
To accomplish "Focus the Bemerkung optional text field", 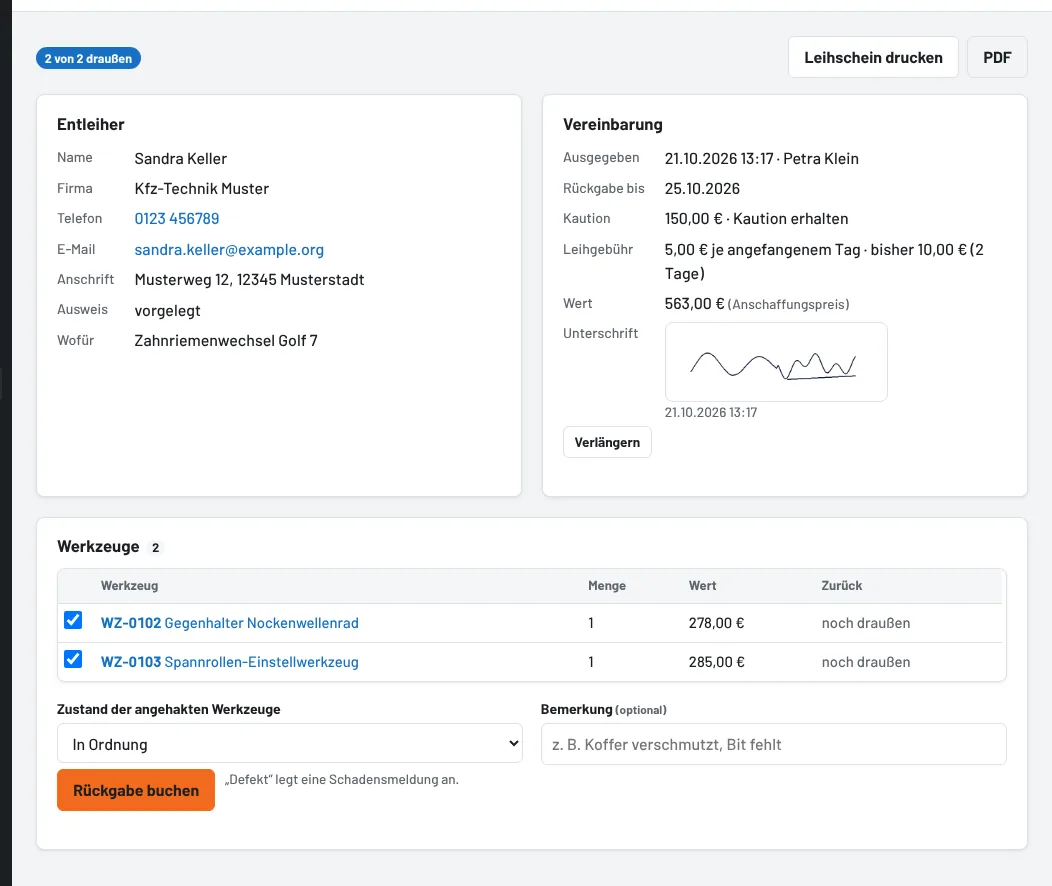I will pos(774,744).
